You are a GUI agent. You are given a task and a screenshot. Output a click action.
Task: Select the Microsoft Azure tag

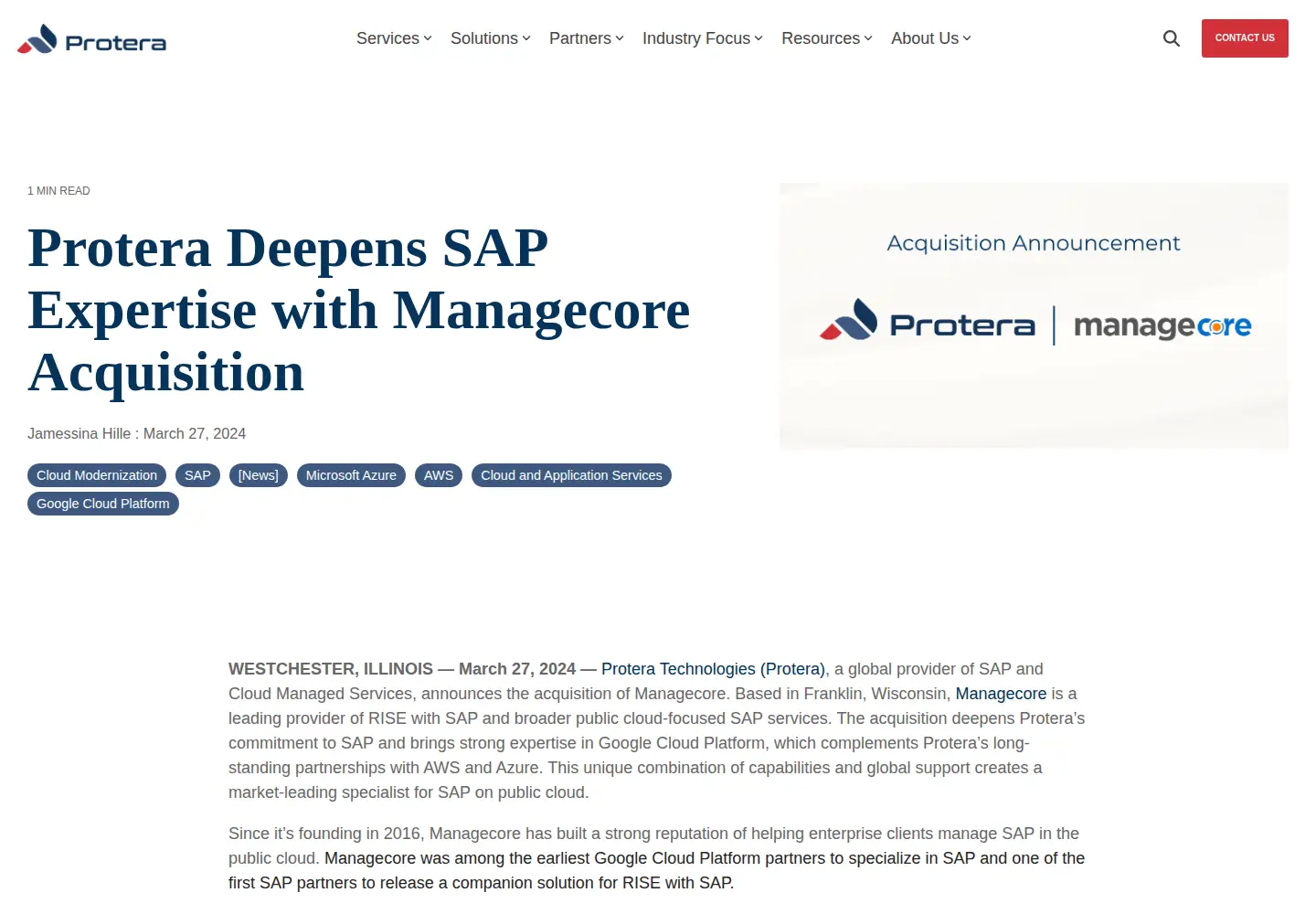point(351,475)
